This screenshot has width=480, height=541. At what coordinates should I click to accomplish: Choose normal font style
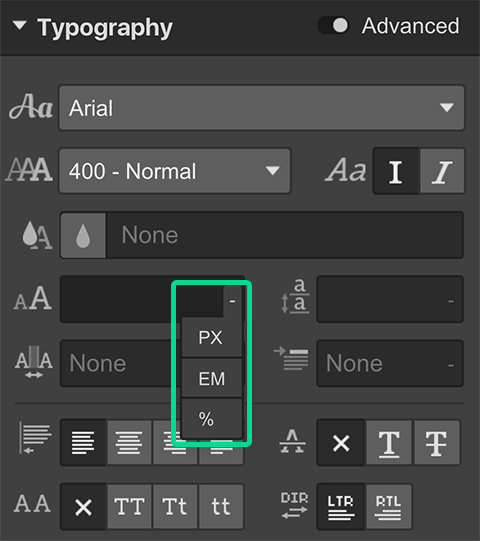click(396, 171)
